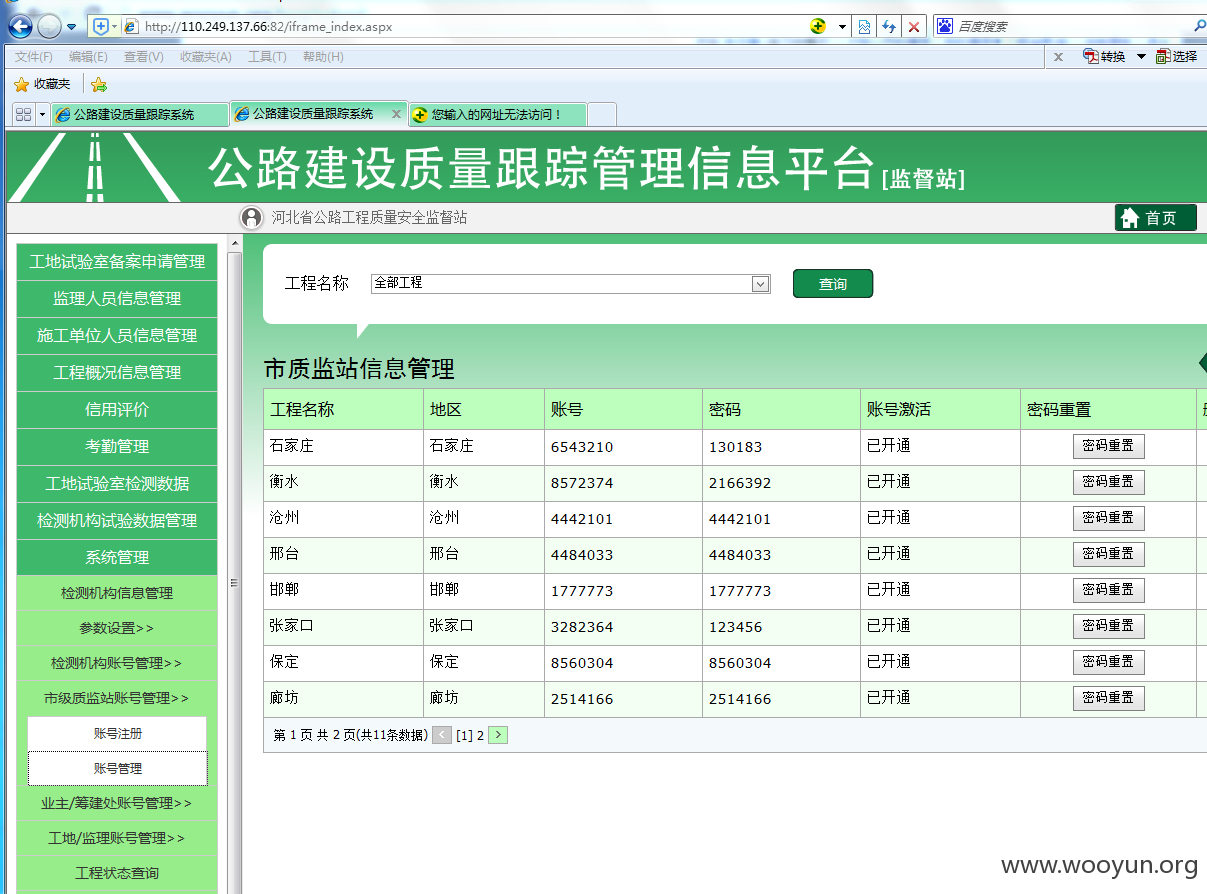Open the recent pages history dropdown arrow
Viewport: 1207px width, 894px height.
click(x=71, y=27)
